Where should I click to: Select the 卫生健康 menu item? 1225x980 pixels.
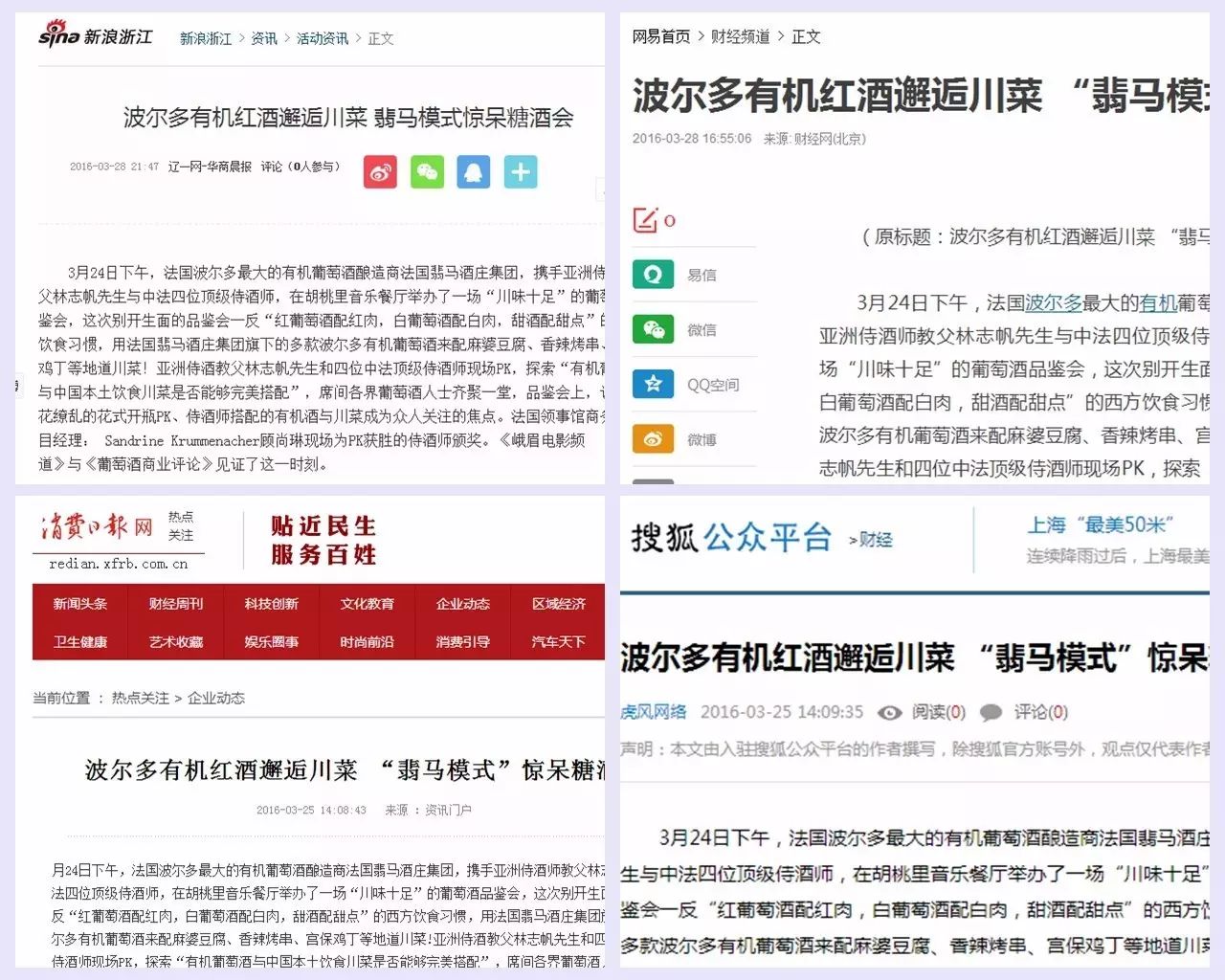click(80, 641)
